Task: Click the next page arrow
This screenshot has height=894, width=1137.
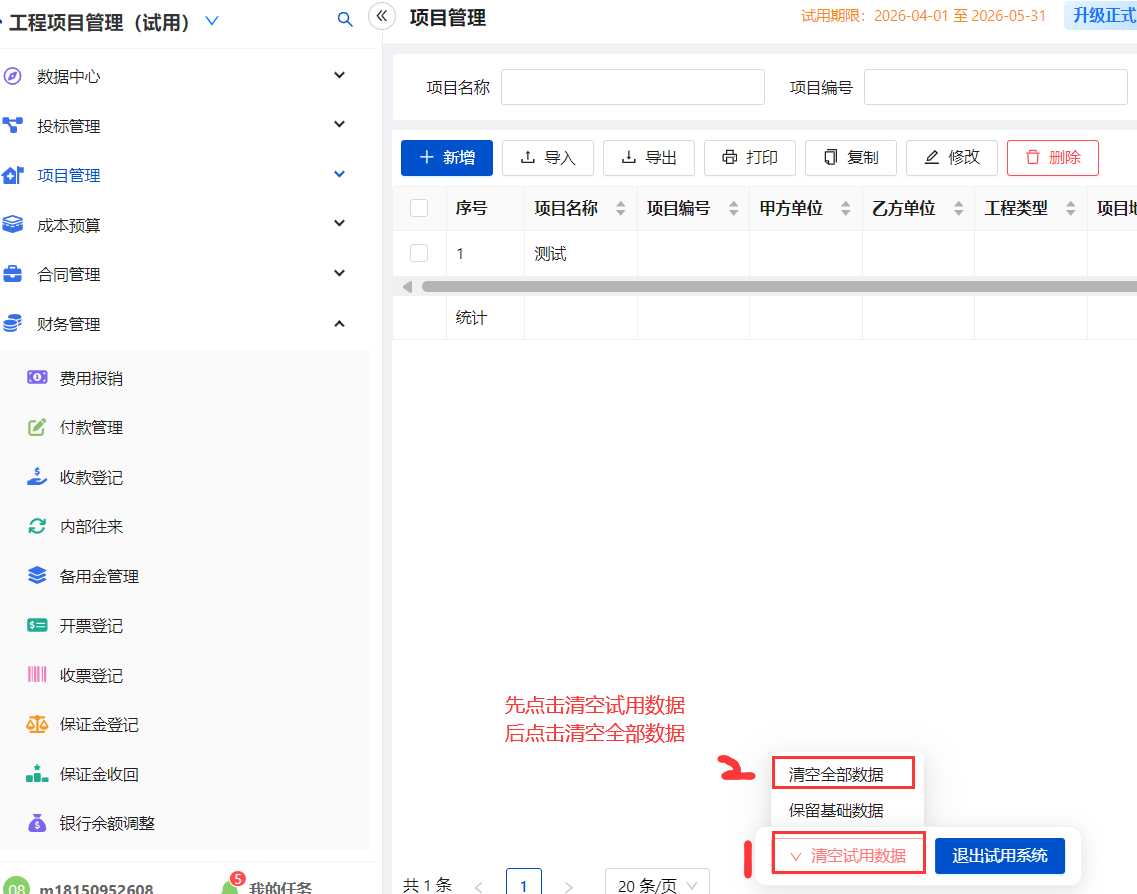Action: 568,886
